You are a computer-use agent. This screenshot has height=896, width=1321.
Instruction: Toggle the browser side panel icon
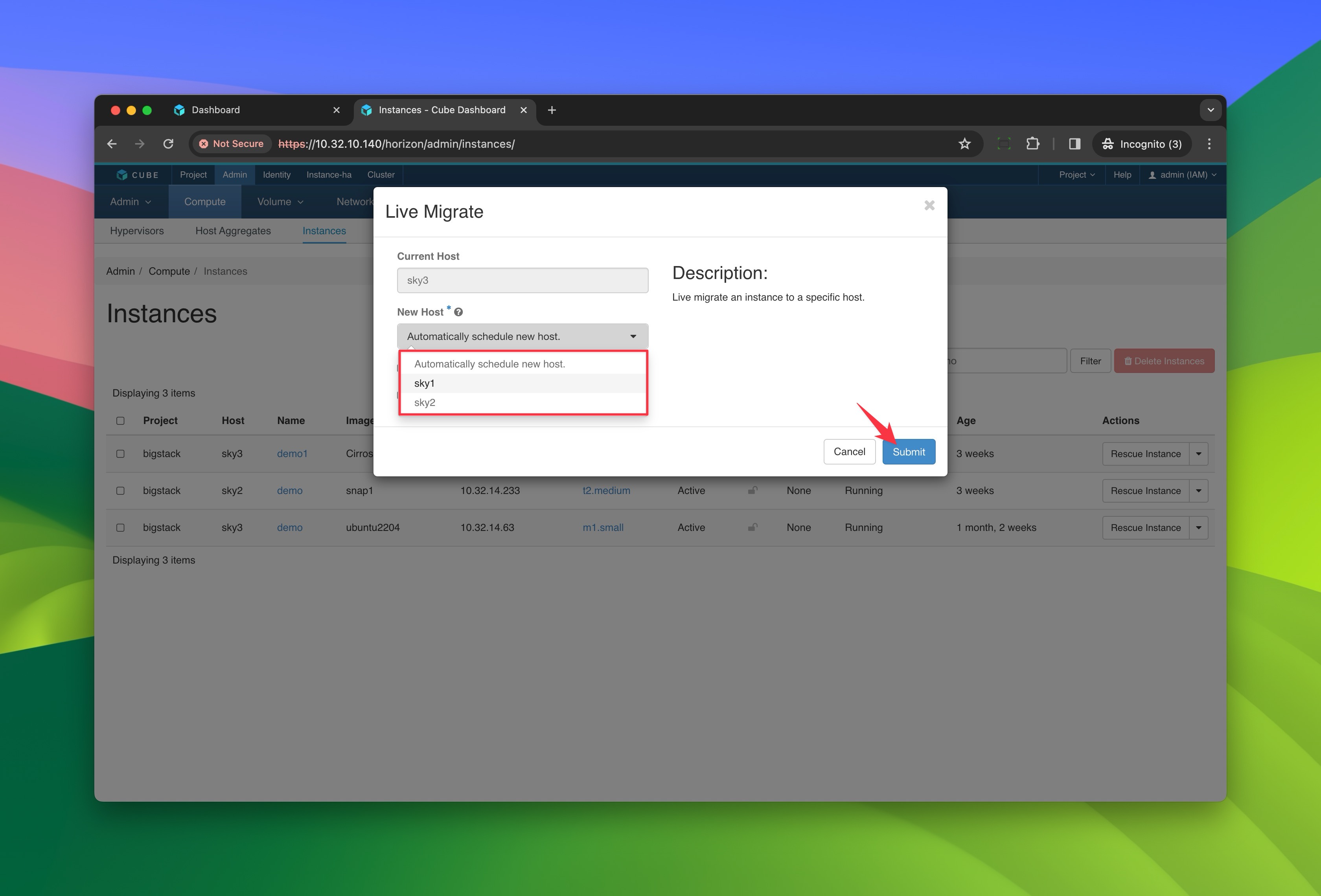(1074, 144)
